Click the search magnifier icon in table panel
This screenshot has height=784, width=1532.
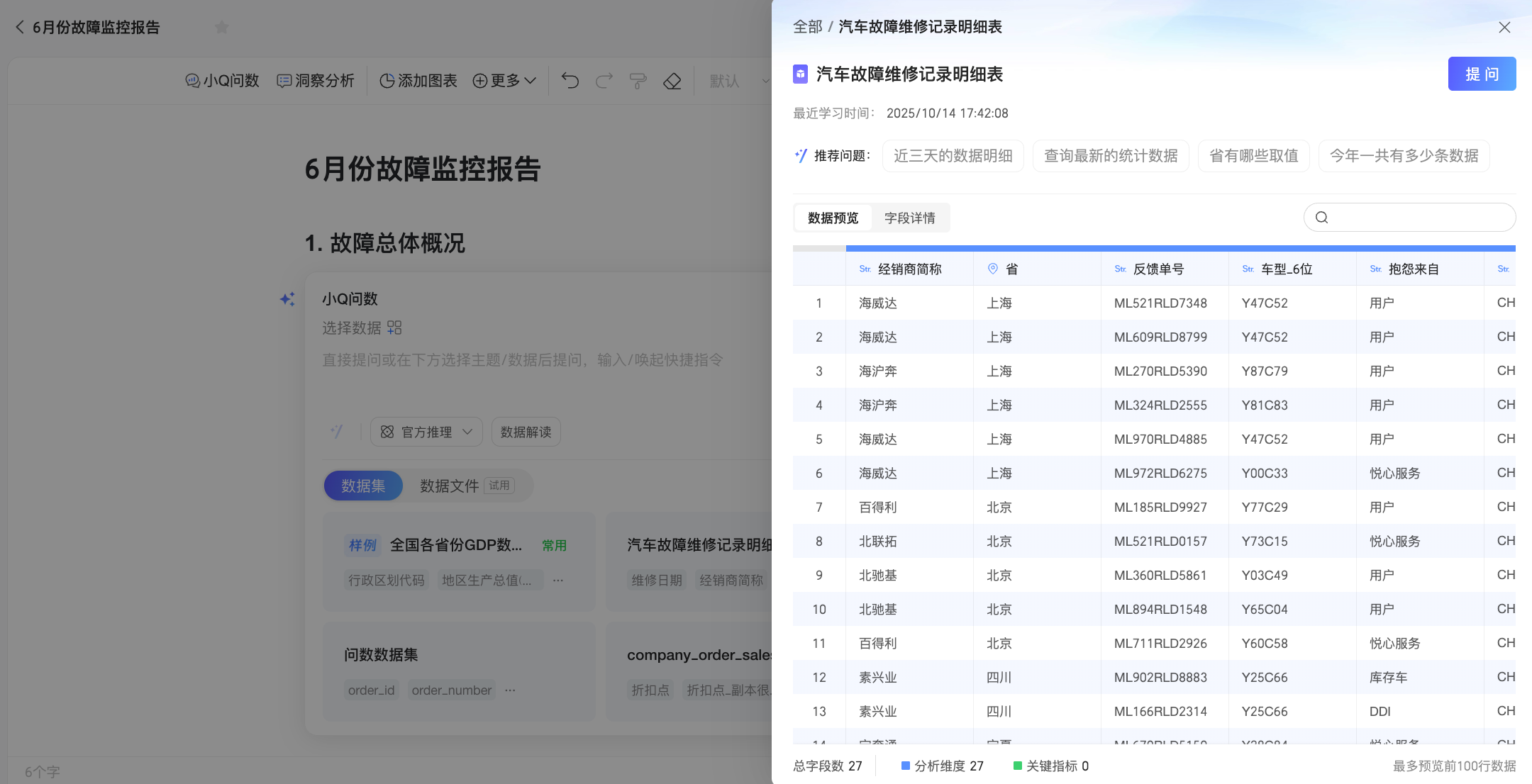[x=1321, y=218]
